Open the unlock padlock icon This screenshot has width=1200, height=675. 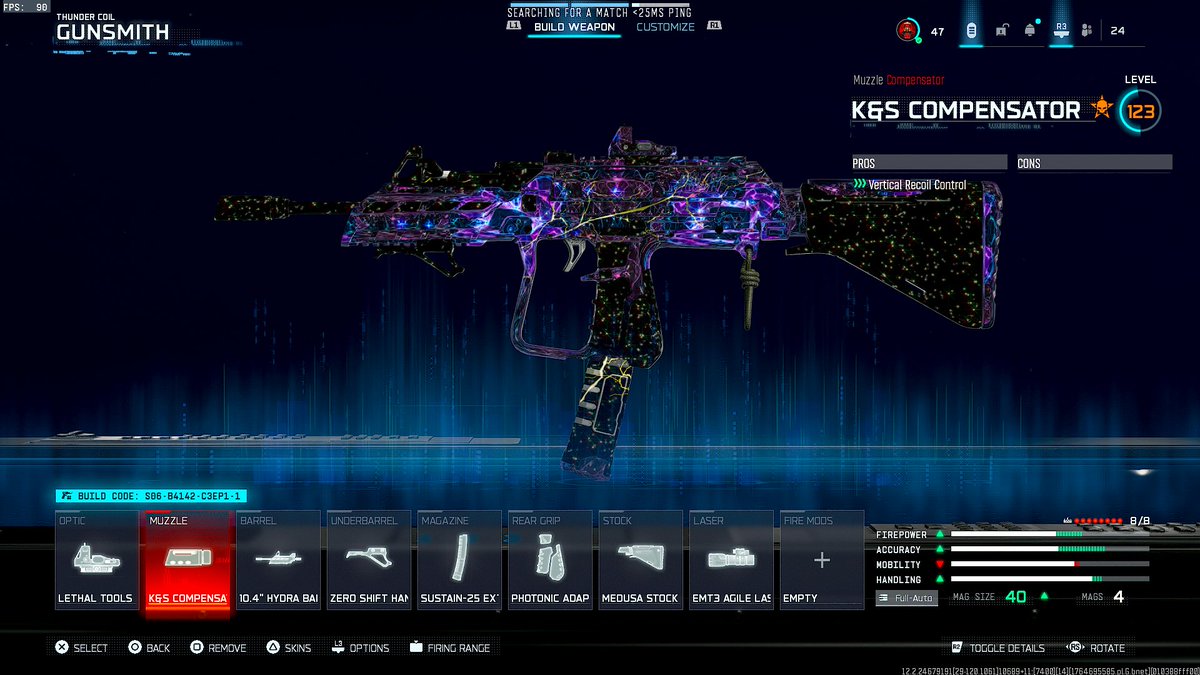1001,31
